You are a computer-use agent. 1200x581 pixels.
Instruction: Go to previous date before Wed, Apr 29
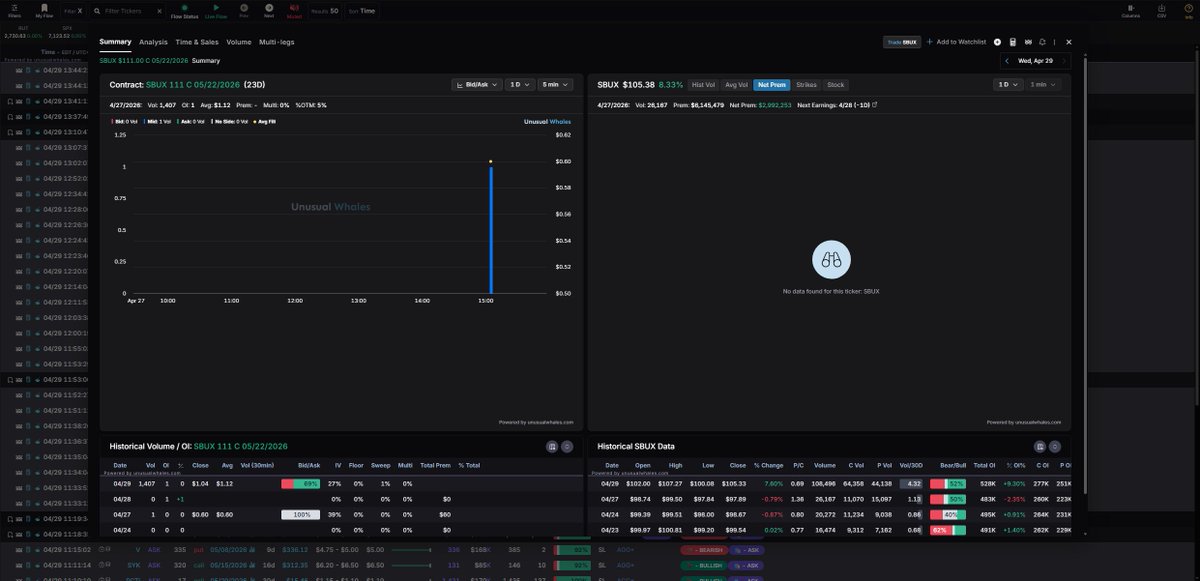(x=1009, y=61)
